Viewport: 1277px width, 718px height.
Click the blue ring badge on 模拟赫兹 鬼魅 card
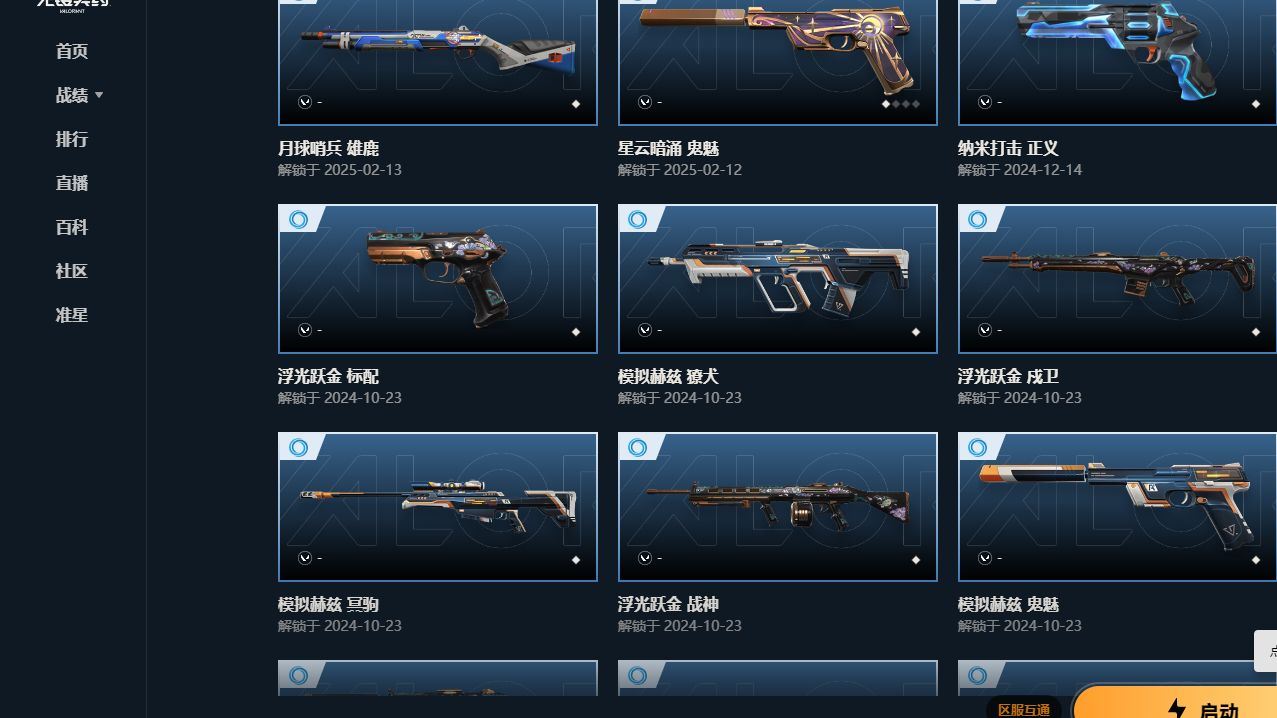[x=978, y=447]
